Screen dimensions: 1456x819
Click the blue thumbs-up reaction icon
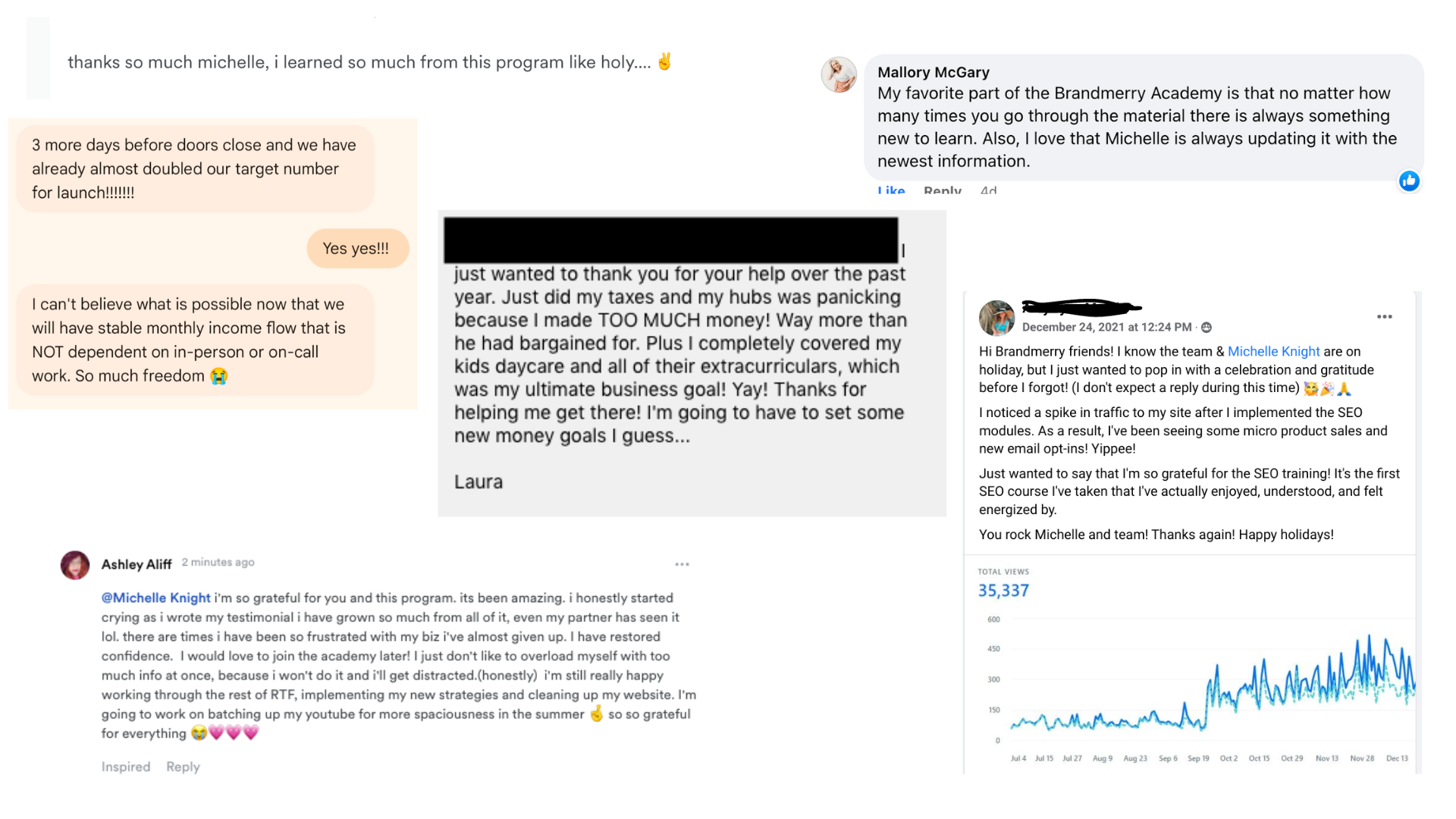(1409, 181)
